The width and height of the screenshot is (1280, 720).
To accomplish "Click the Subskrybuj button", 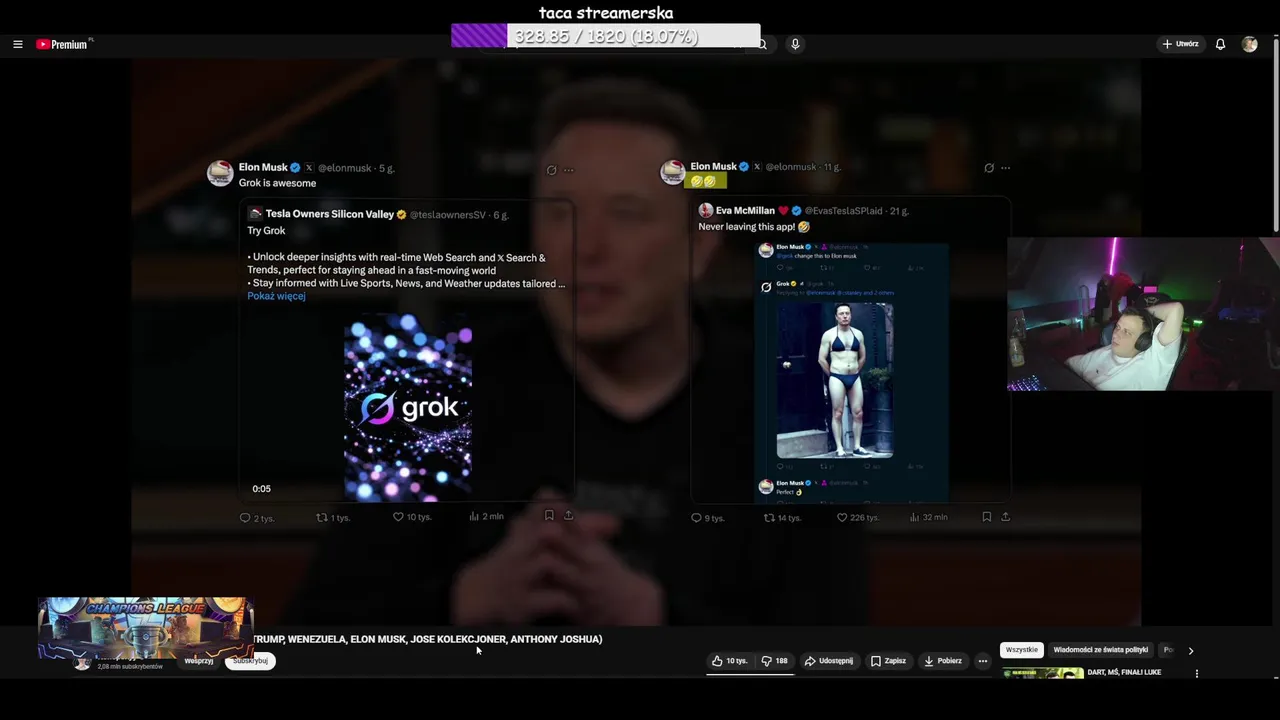I will (x=250, y=661).
